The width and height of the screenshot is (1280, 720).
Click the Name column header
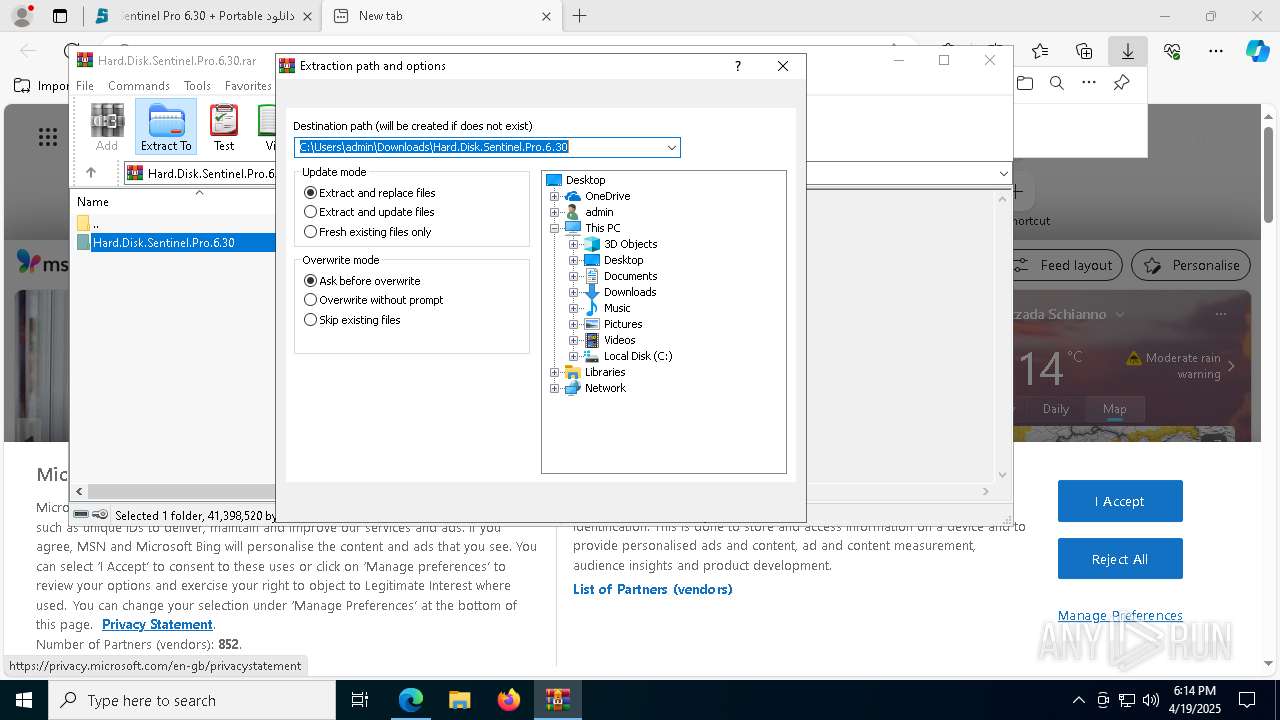coord(93,202)
